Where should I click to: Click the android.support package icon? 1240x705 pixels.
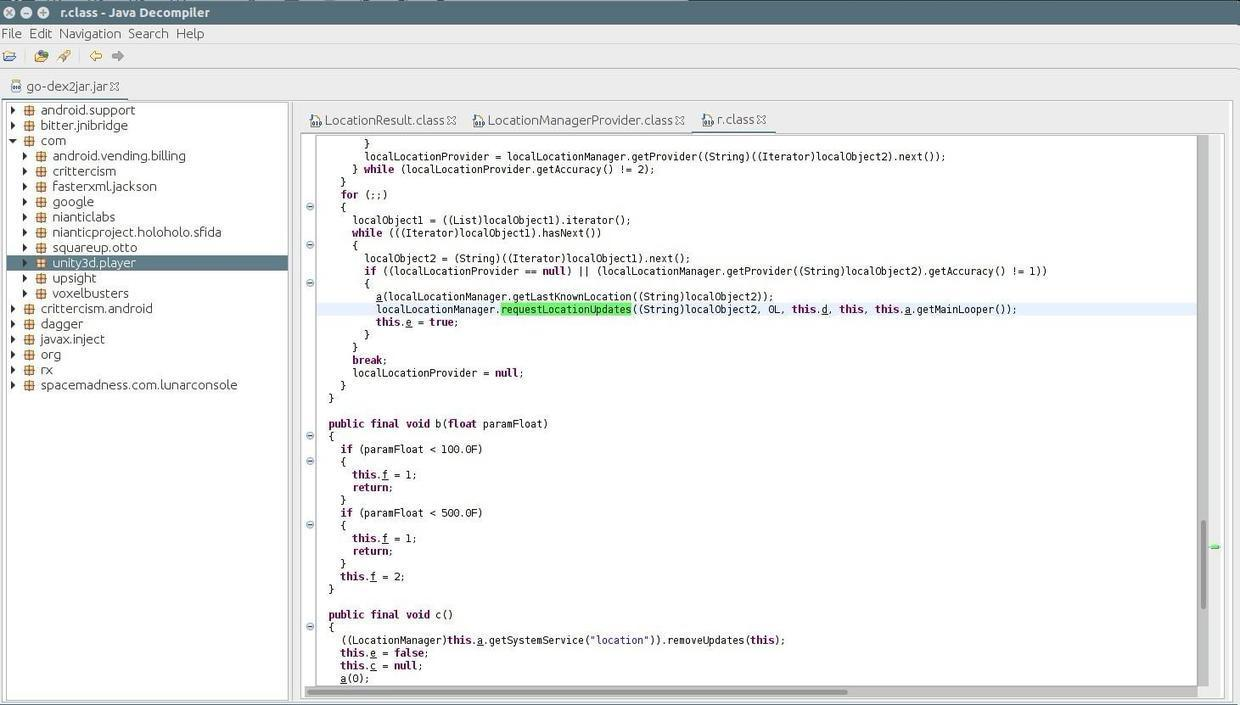pyautogui.click(x=29, y=110)
